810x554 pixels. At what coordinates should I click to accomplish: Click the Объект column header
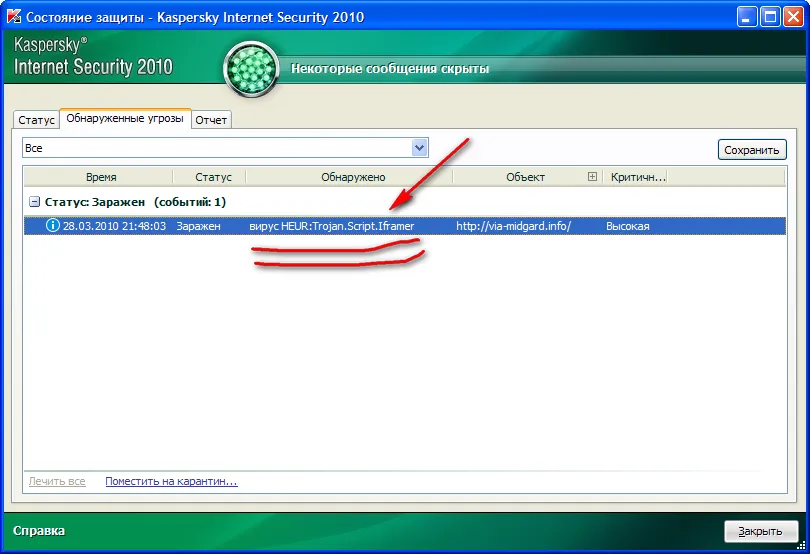(x=525, y=177)
